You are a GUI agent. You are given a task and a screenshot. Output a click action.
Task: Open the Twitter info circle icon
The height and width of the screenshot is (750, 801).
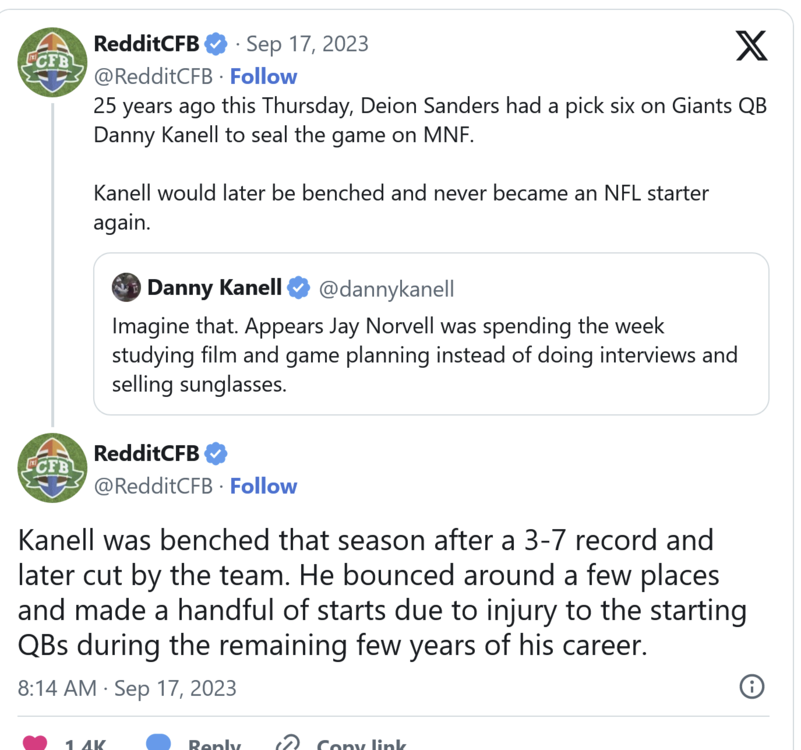click(x=751, y=687)
